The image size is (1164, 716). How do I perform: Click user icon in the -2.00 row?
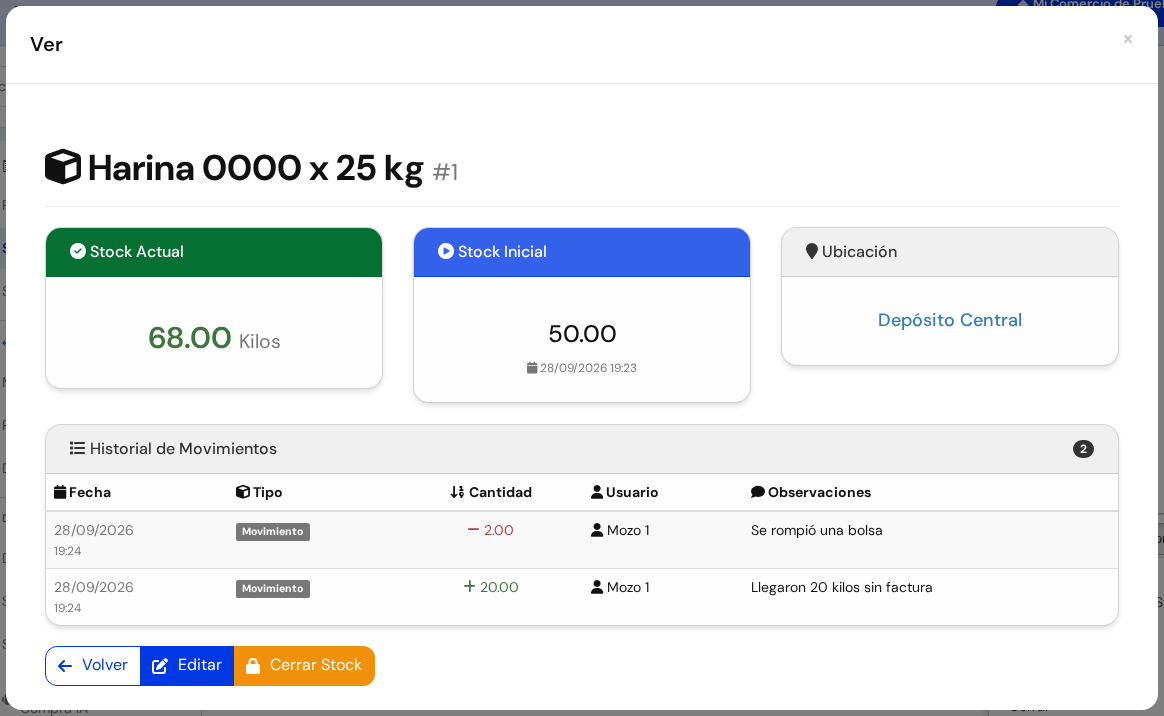point(597,530)
